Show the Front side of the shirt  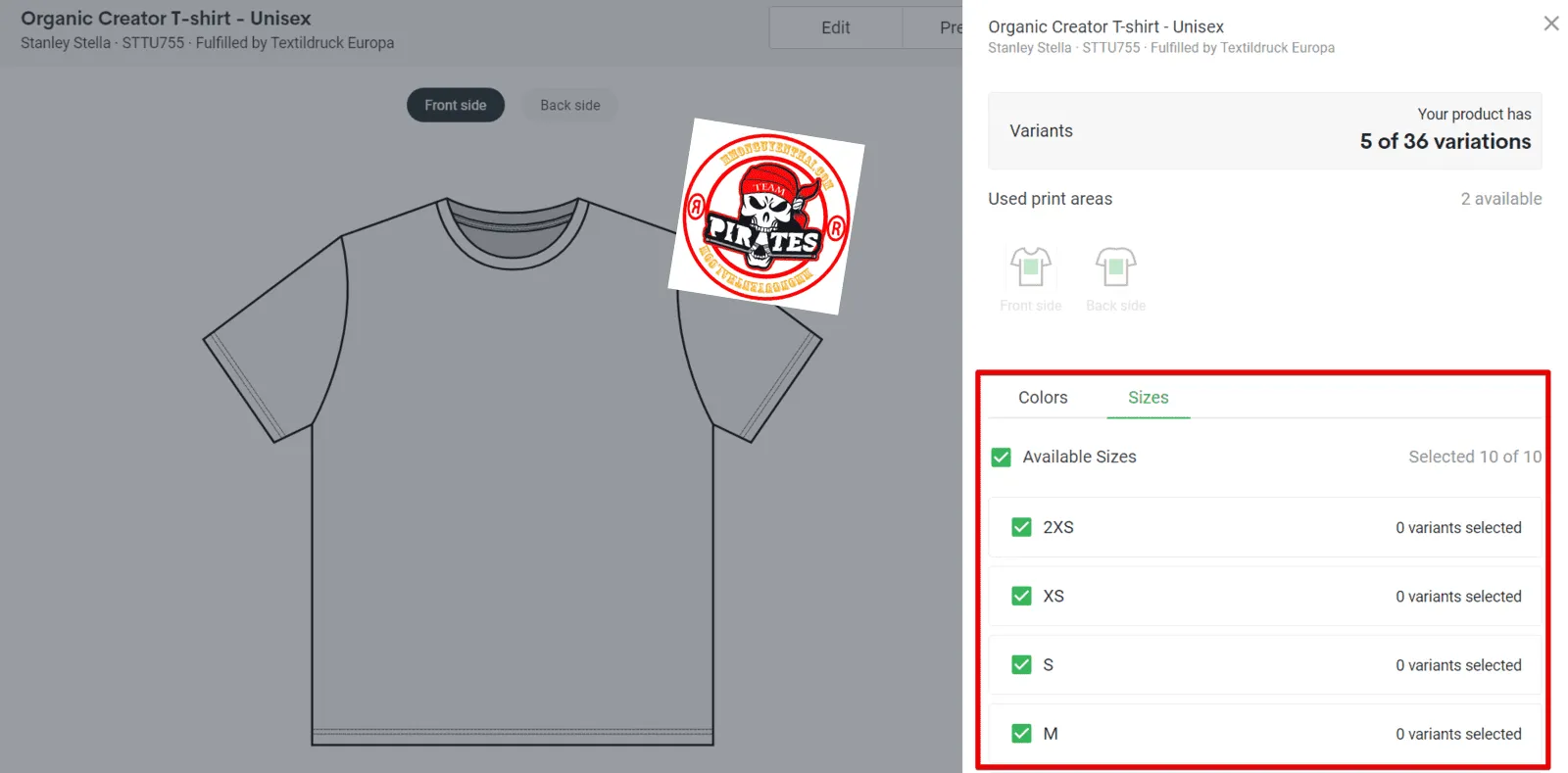456,105
